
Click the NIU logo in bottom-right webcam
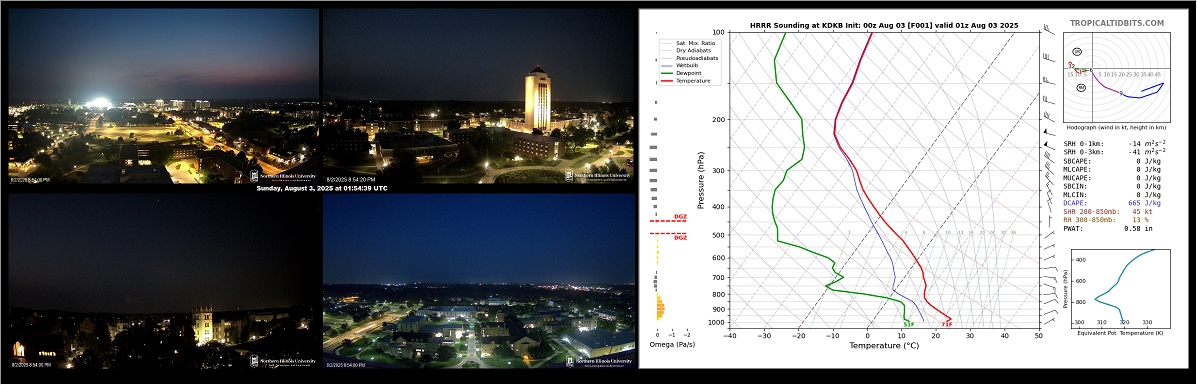click(598, 360)
